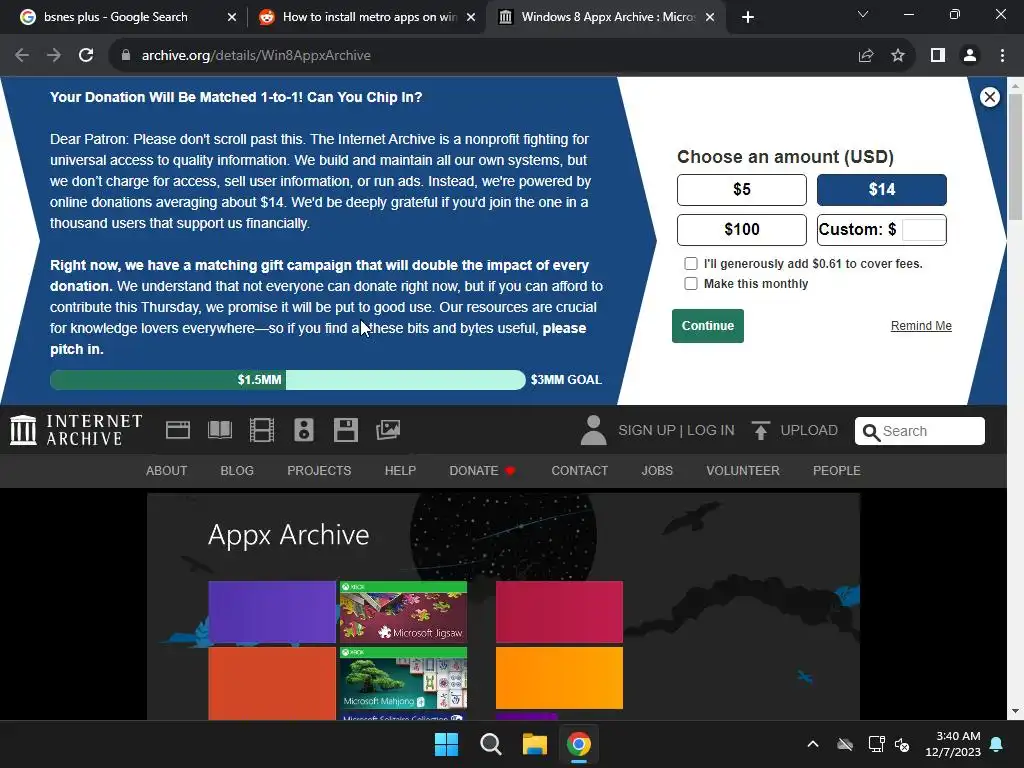Open a new browser tab

click(748, 17)
